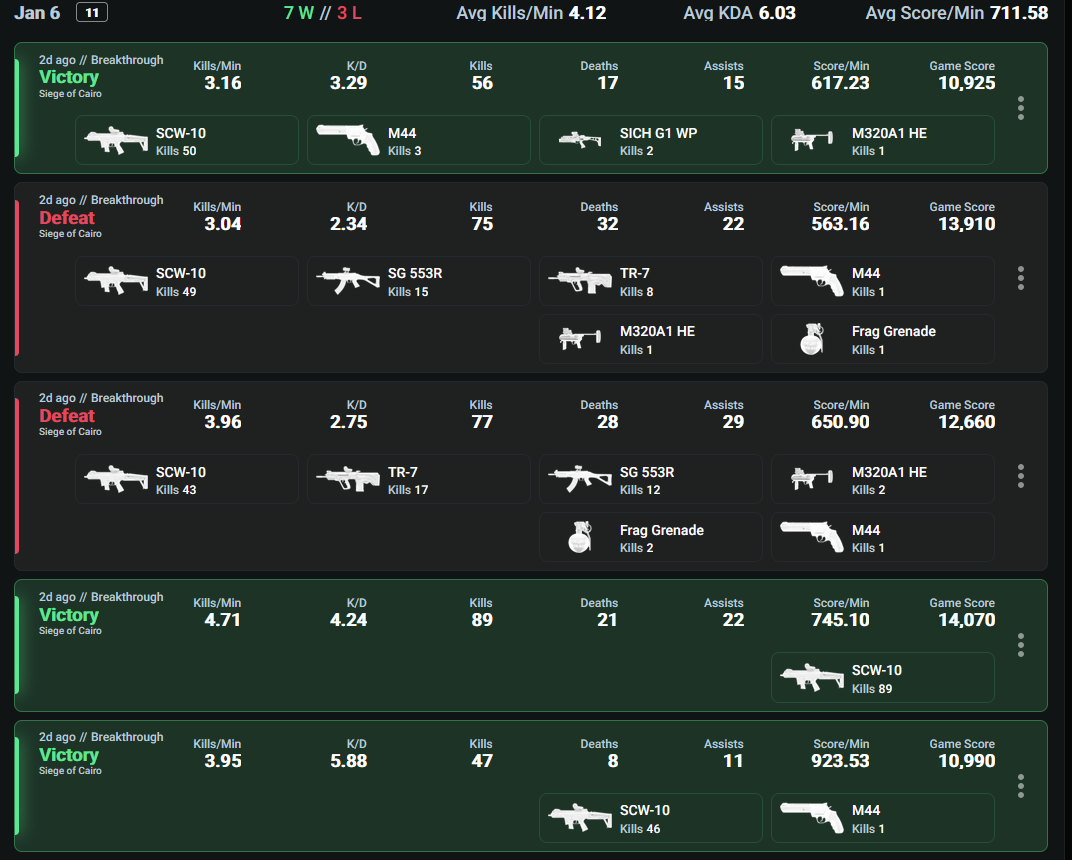Click Score/Min value 650.90
The image size is (1072, 860).
840,422
